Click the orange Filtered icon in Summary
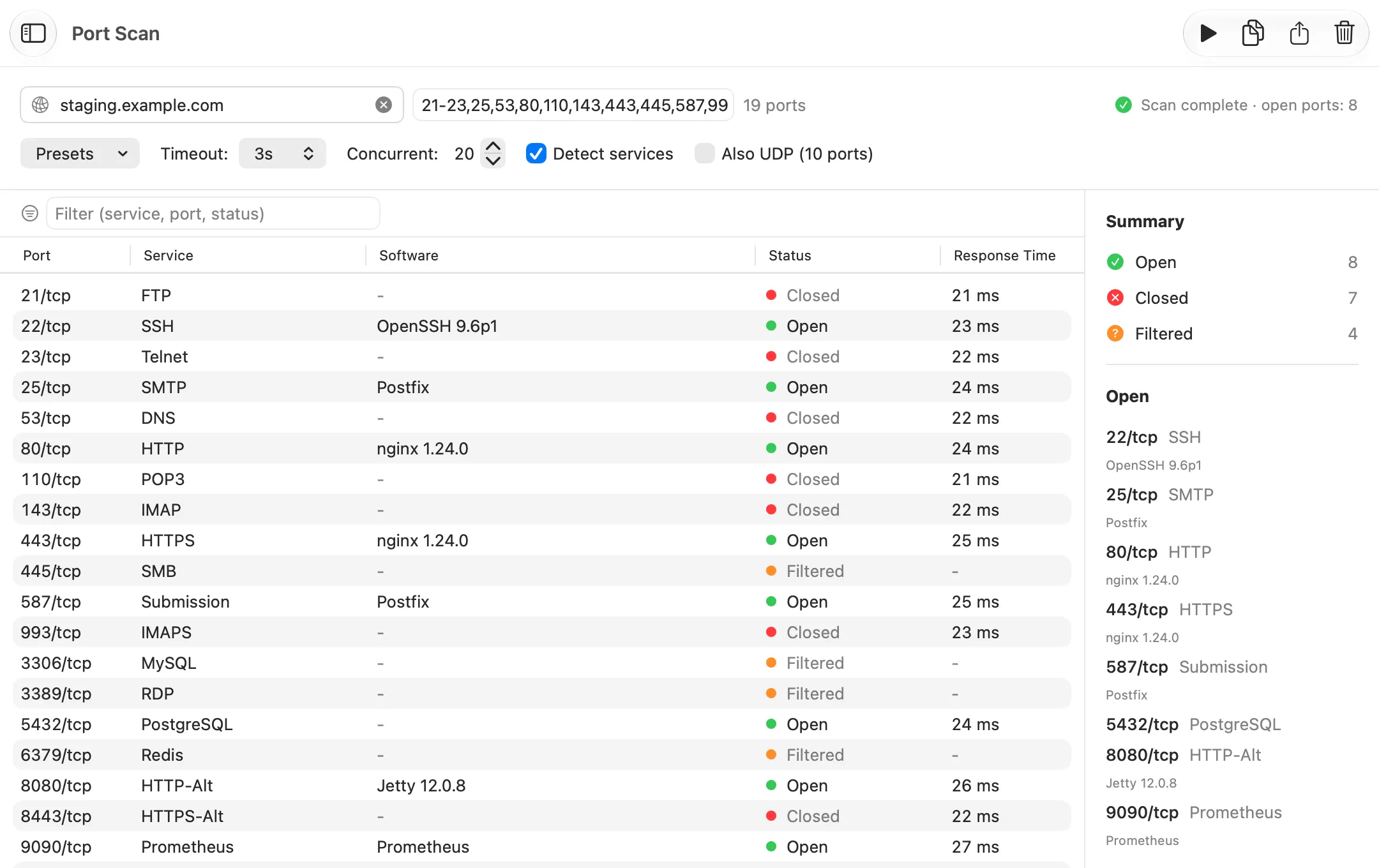The image size is (1379, 868). [x=1115, y=333]
